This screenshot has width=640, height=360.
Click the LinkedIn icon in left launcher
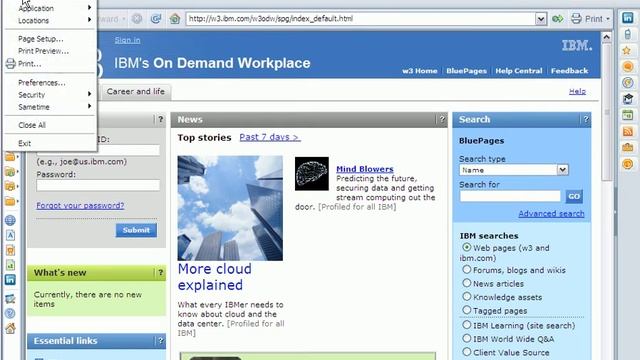[10, 280]
